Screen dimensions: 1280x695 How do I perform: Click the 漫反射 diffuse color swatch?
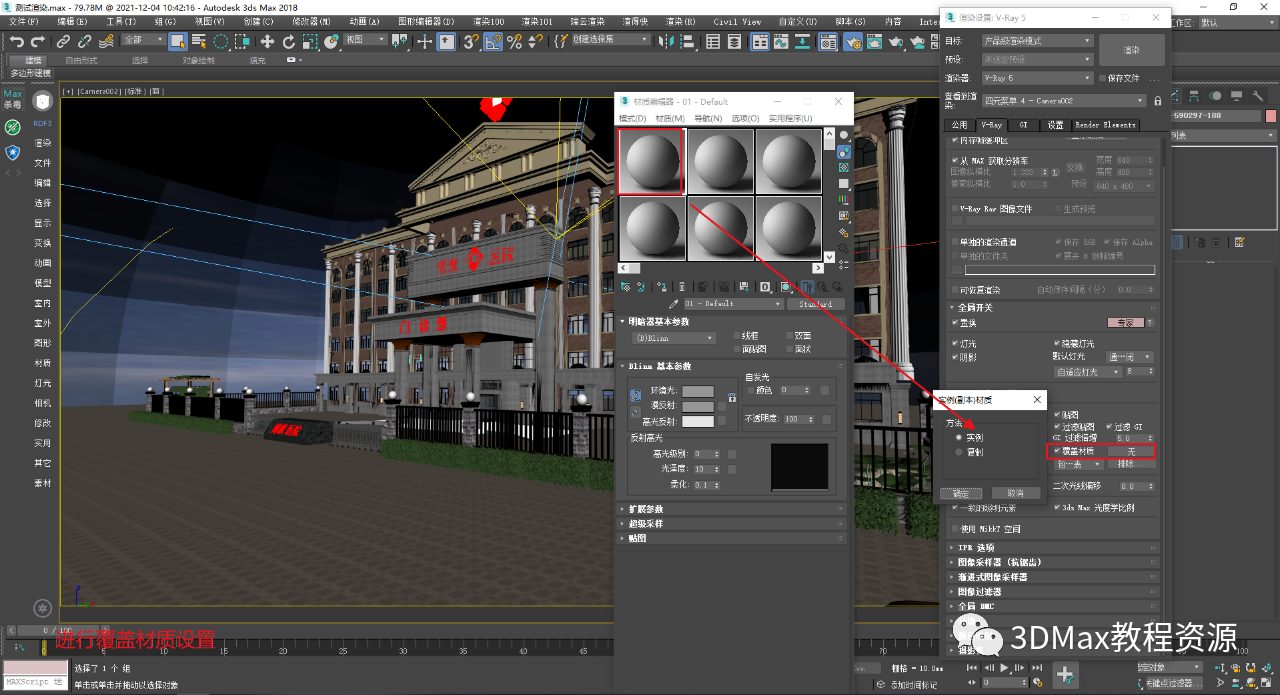[698, 406]
